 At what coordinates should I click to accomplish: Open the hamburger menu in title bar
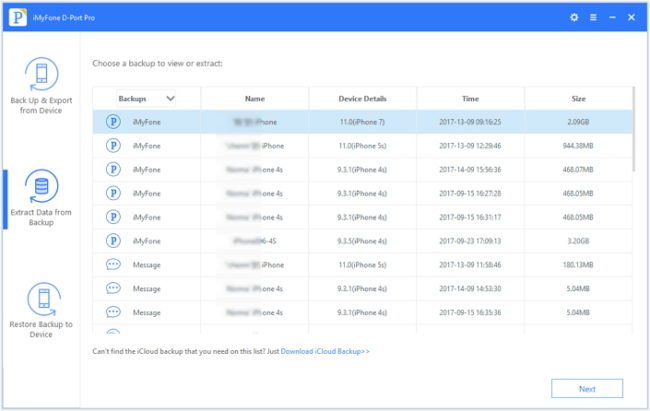coord(593,17)
